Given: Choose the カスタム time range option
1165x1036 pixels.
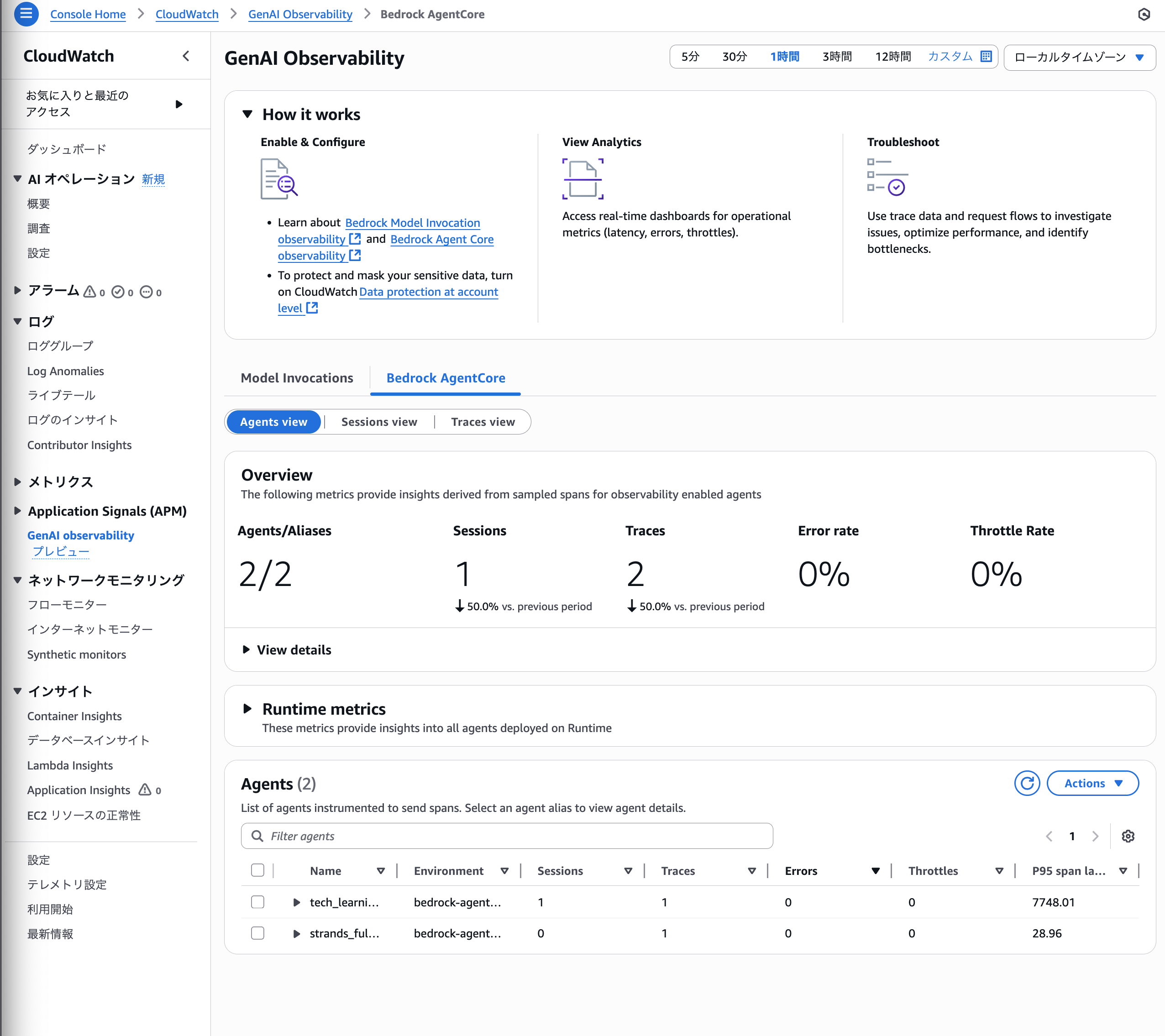Looking at the screenshot, I should coord(951,57).
